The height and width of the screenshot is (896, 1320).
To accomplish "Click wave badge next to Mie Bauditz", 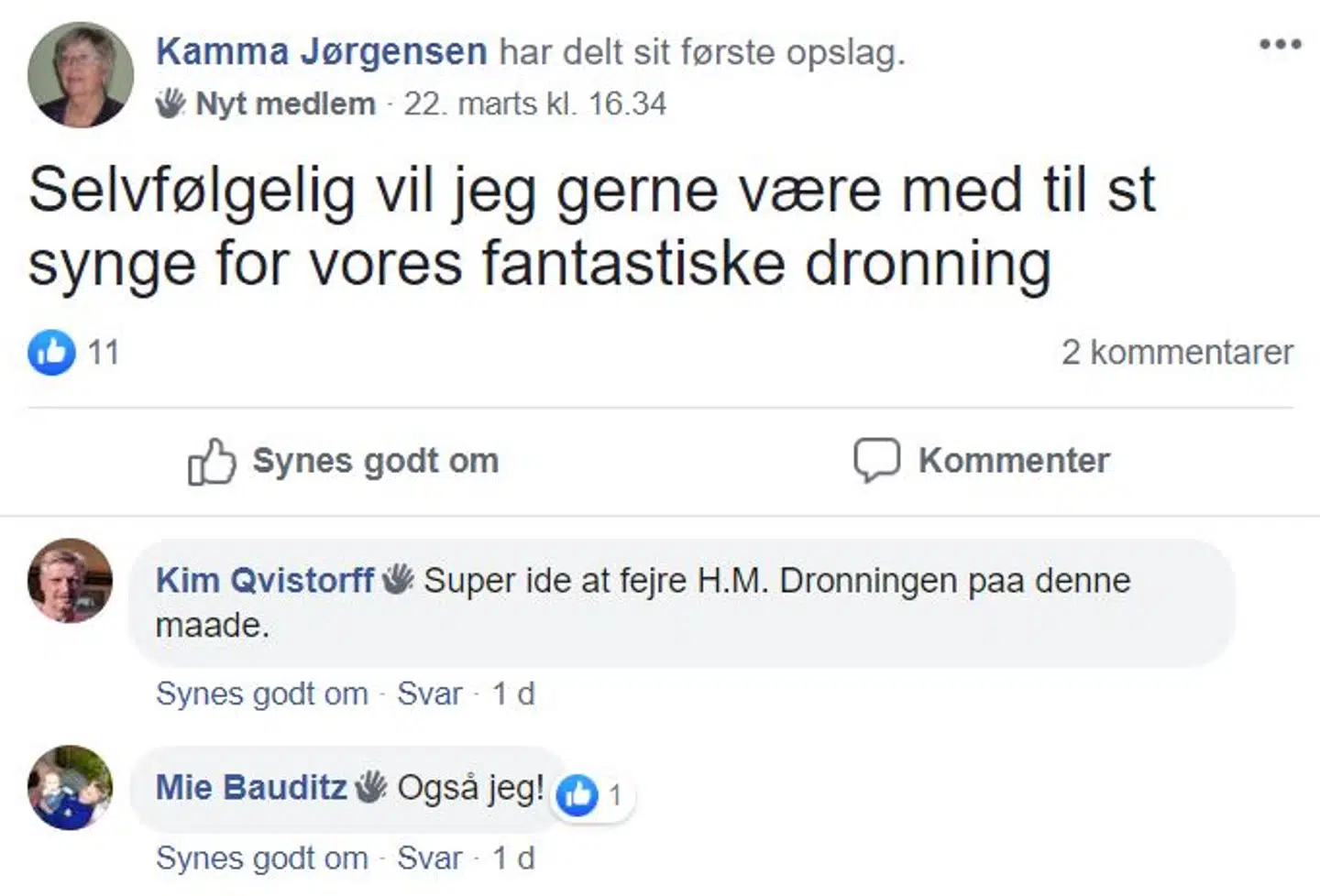I will point(371,786).
